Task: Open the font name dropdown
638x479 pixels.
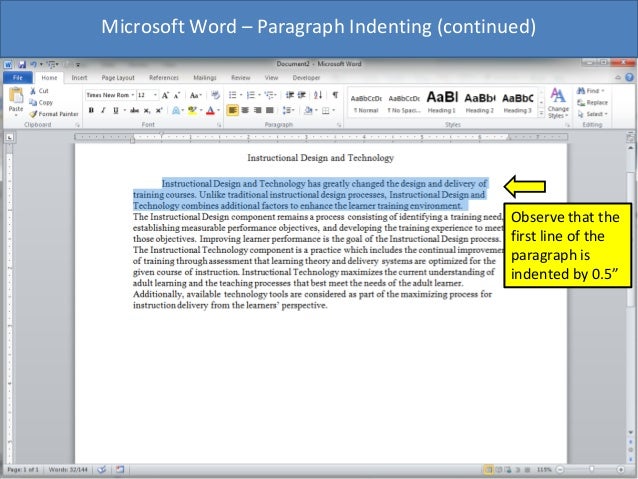Action: coord(133,95)
